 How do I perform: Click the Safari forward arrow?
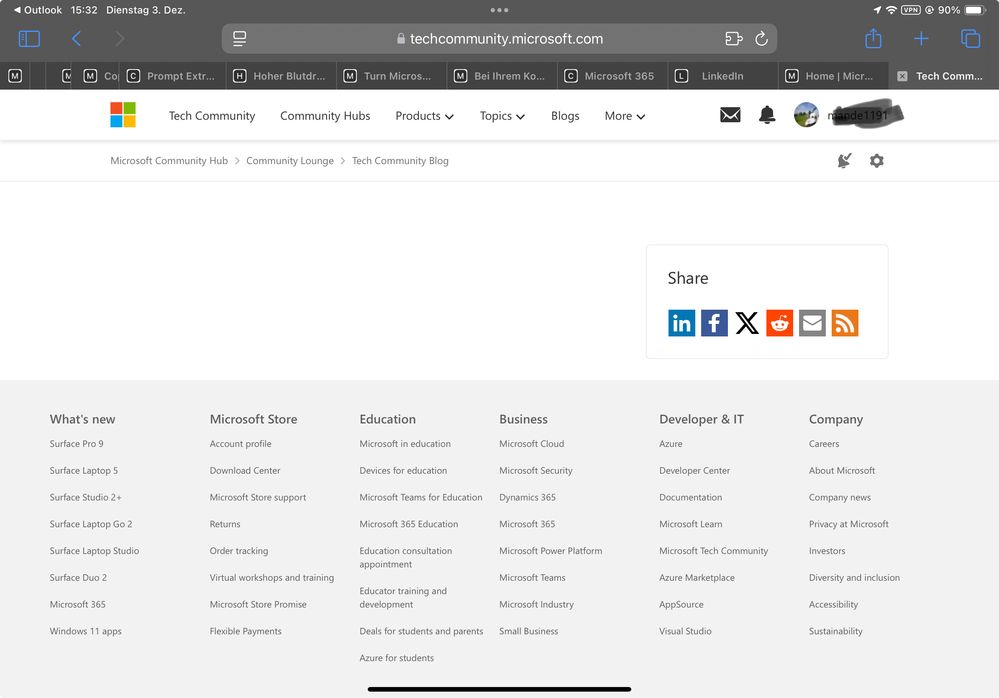tap(120, 39)
